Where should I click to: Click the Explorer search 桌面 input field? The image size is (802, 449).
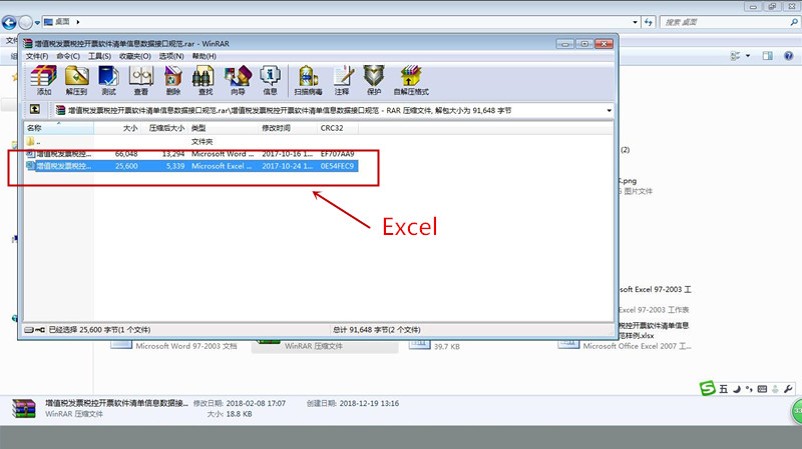(x=724, y=22)
